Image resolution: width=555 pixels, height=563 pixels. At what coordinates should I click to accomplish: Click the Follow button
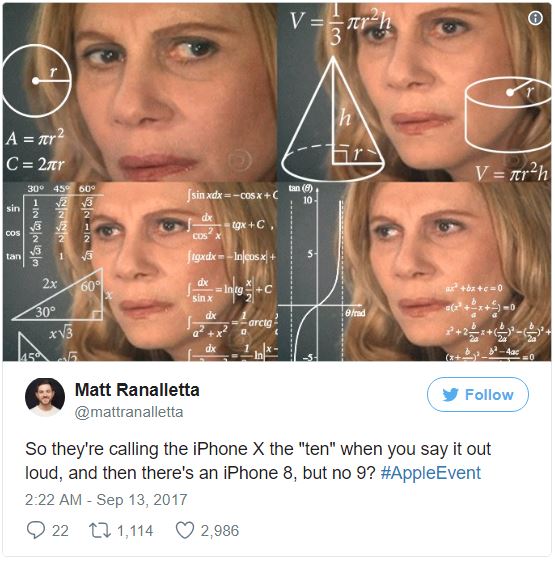tap(478, 395)
